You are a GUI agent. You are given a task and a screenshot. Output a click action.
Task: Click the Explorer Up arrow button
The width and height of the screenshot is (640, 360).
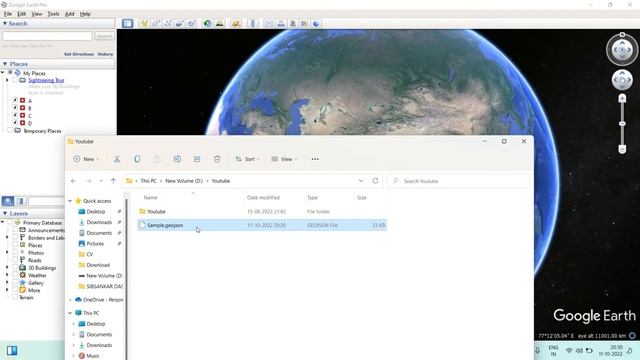click(x=113, y=181)
